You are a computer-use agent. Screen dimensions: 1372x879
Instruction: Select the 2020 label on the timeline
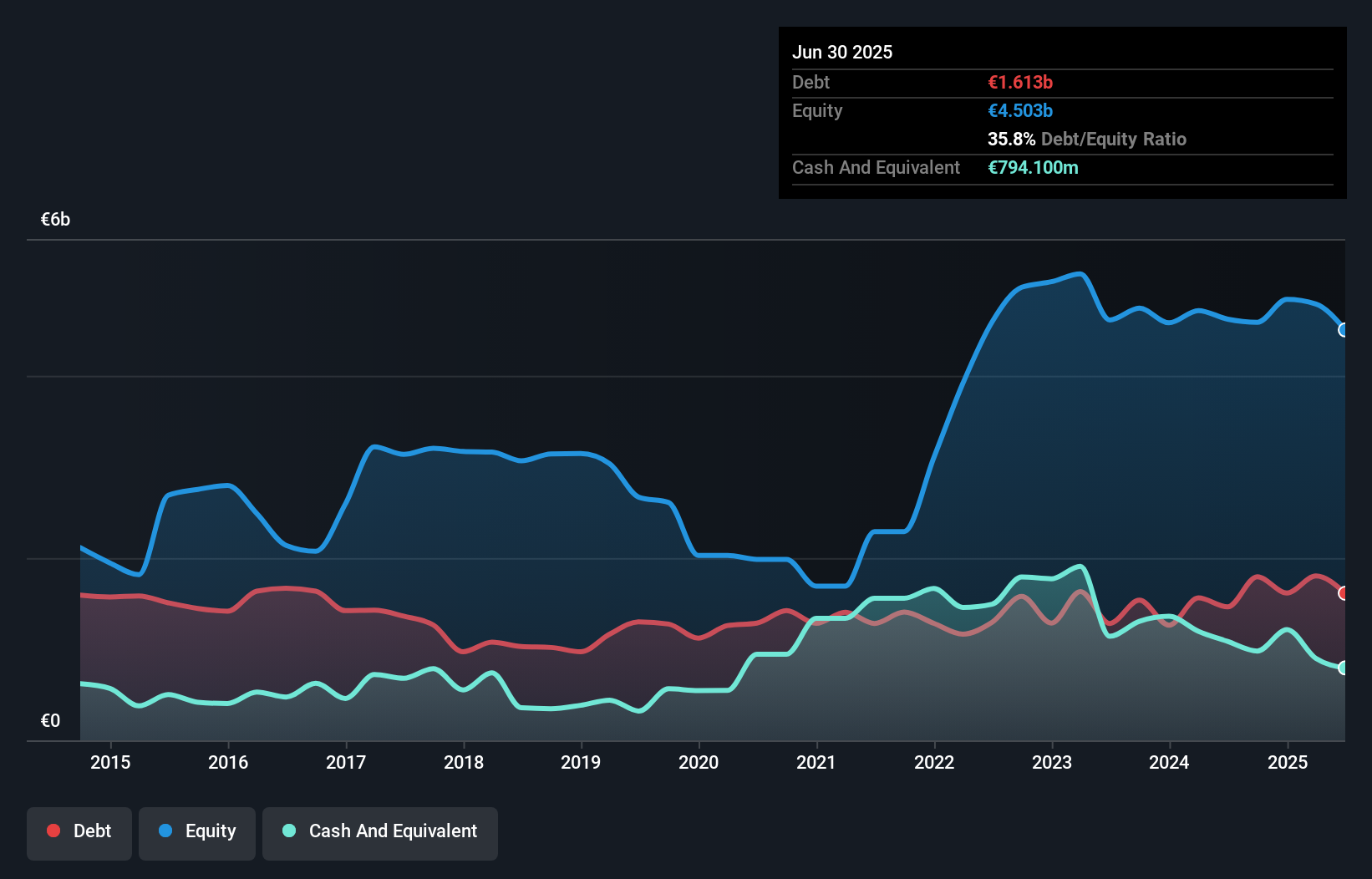click(699, 762)
